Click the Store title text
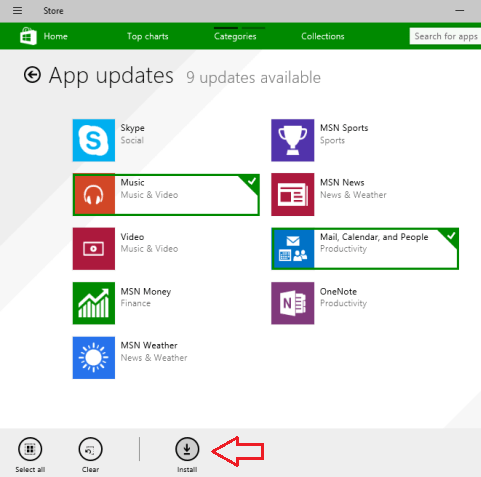The height and width of the screenshot is (477, 481). [x=53, y=11]
